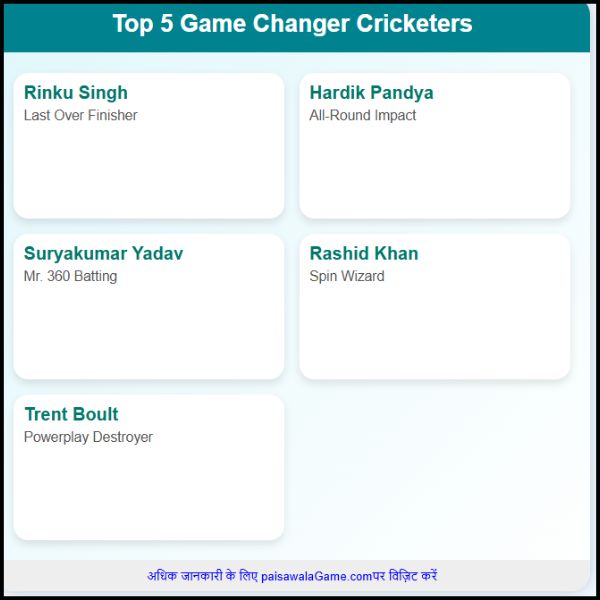Click the Top 5 Game Changer Cricketers title

(x=292, y=24)
